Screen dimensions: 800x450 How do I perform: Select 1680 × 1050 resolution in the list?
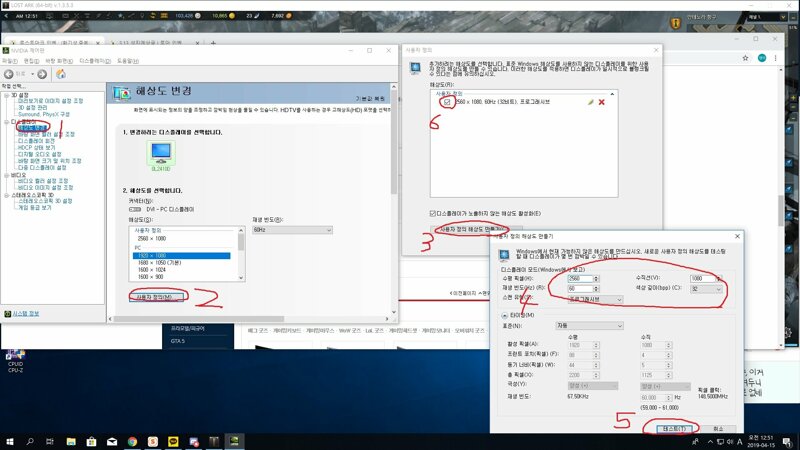(159, 263)
